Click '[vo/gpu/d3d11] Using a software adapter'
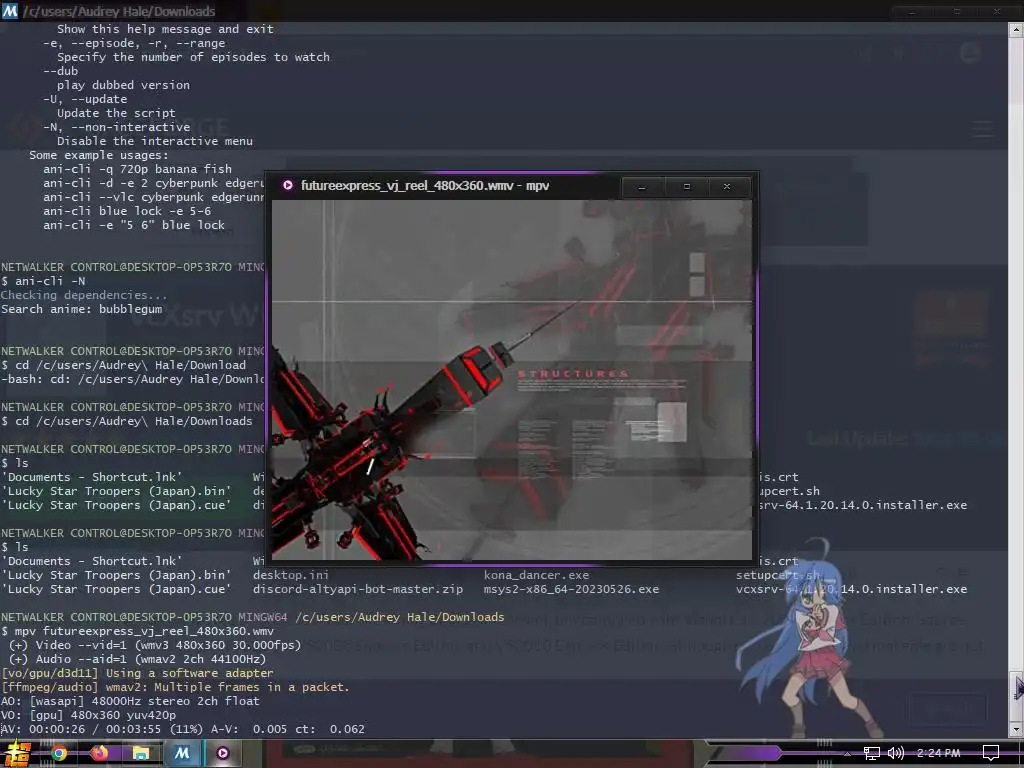This screenshot has height=768, width=1024. click(138, 673)
